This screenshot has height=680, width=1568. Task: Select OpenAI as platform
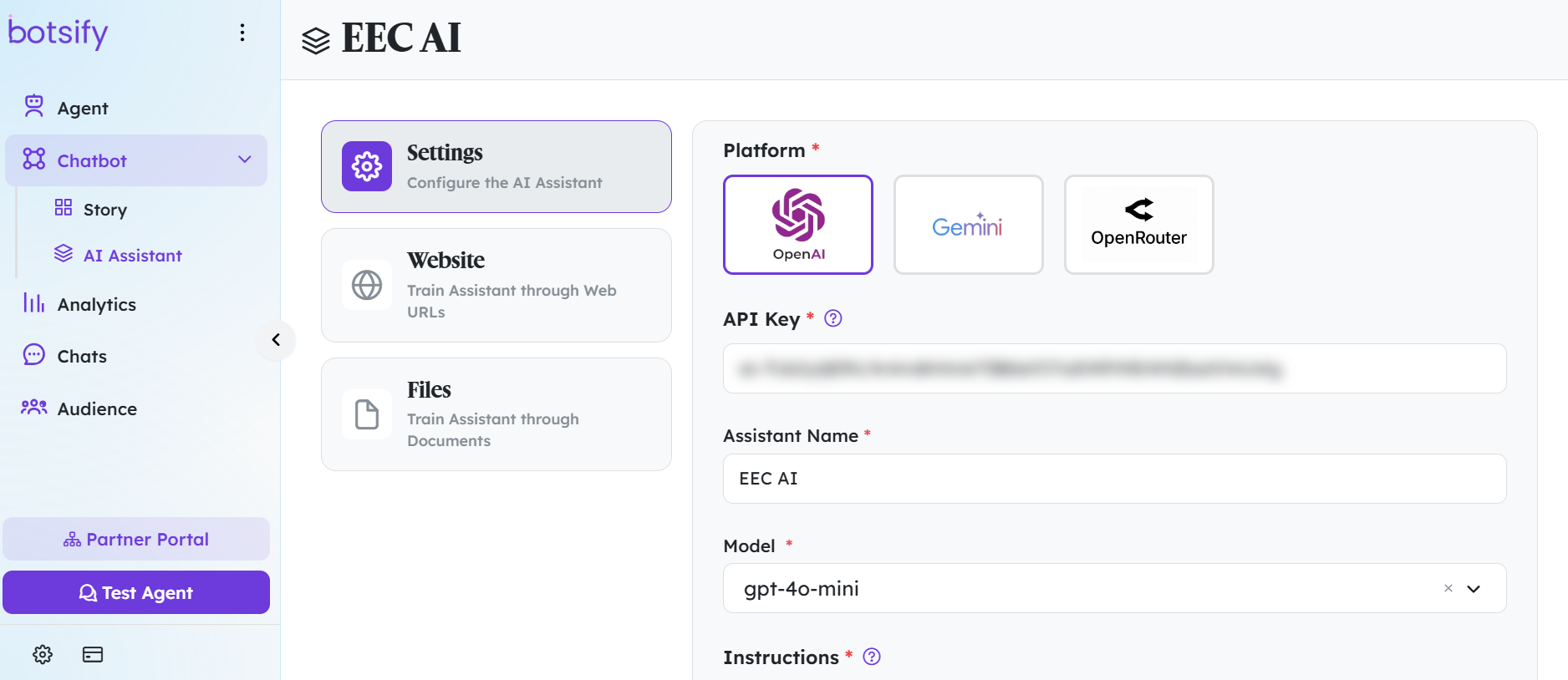coord(798,225)
